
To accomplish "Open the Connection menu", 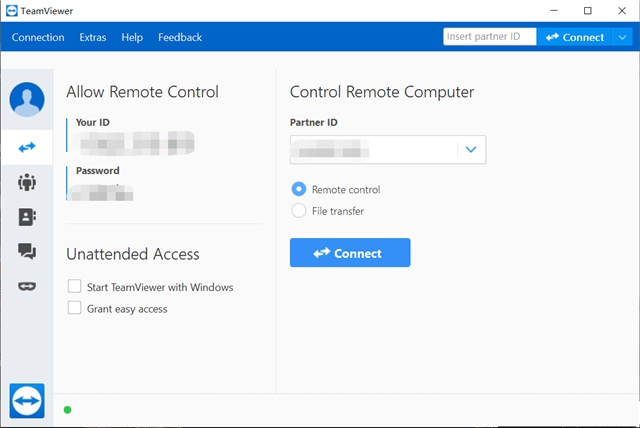I will (x=38, y=38).
